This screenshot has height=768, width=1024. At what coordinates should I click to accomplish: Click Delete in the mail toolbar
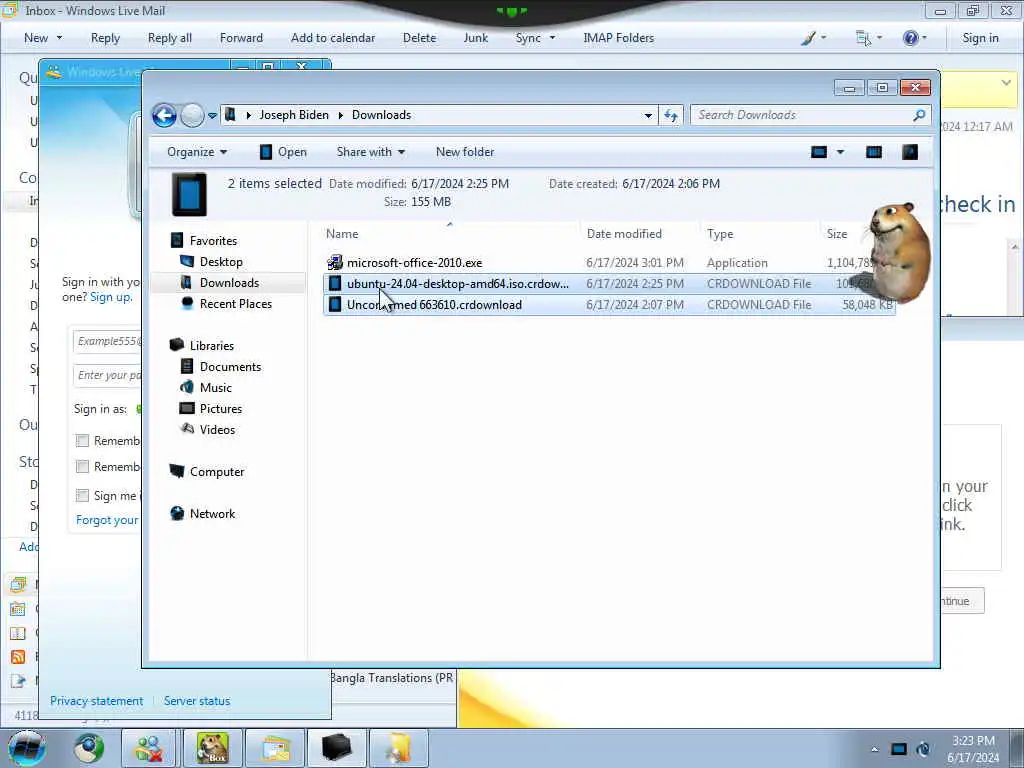419,38
